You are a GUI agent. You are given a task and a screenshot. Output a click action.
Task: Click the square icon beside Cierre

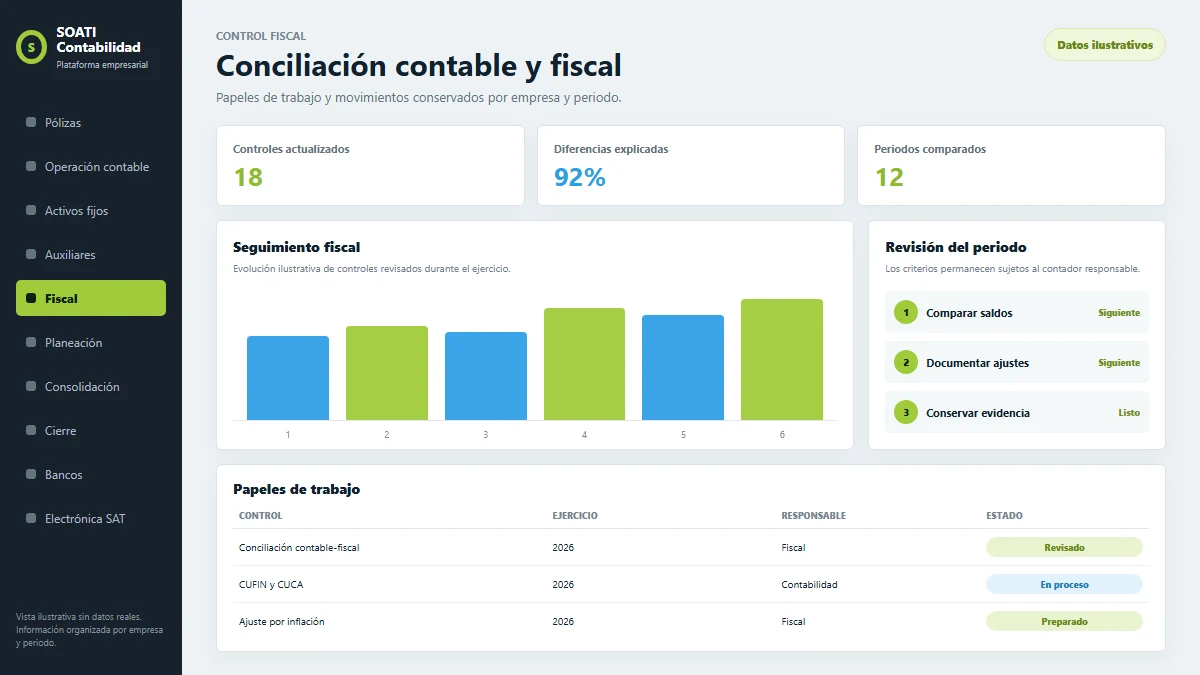[31, 430]
